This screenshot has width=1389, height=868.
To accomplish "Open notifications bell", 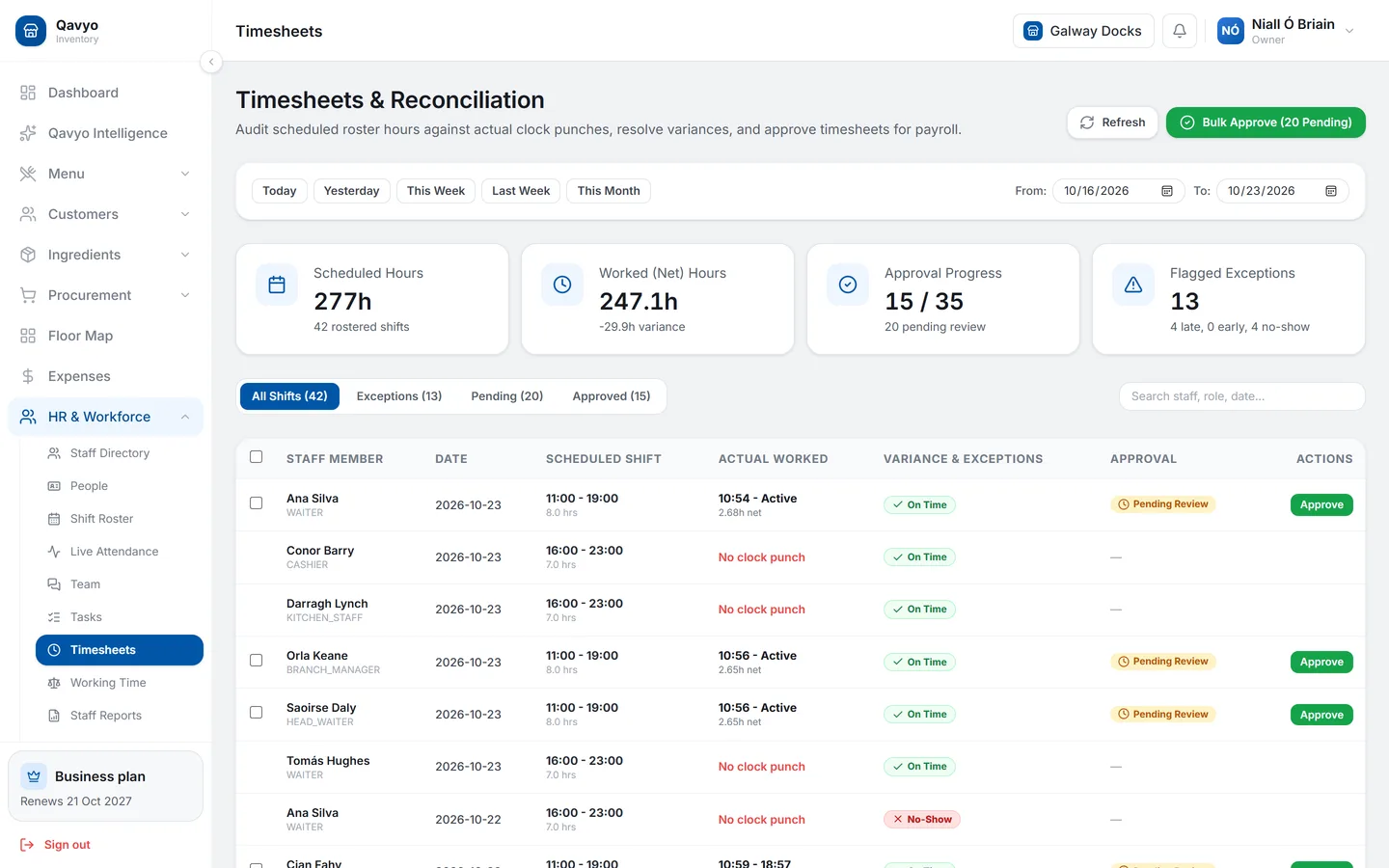I will pos(1180,31).
